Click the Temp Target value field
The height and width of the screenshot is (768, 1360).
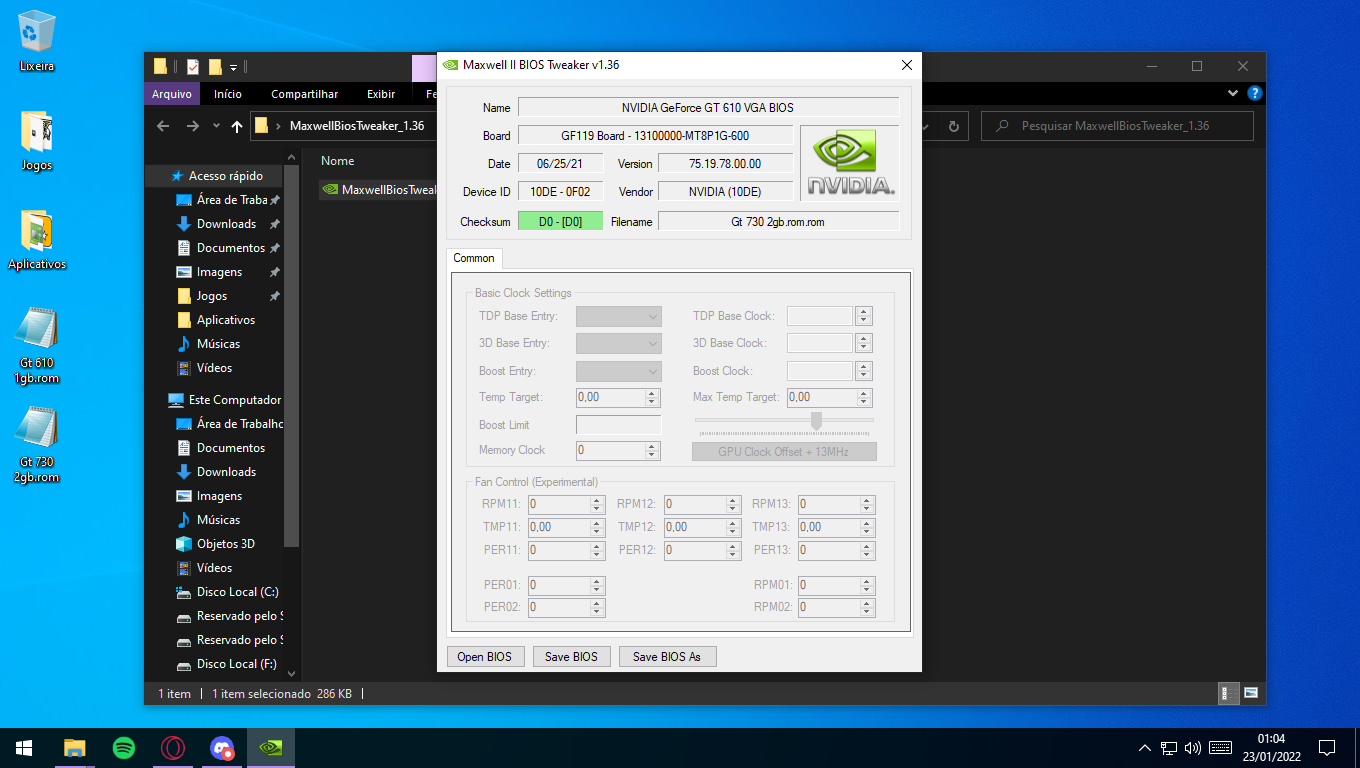[611, 397]
